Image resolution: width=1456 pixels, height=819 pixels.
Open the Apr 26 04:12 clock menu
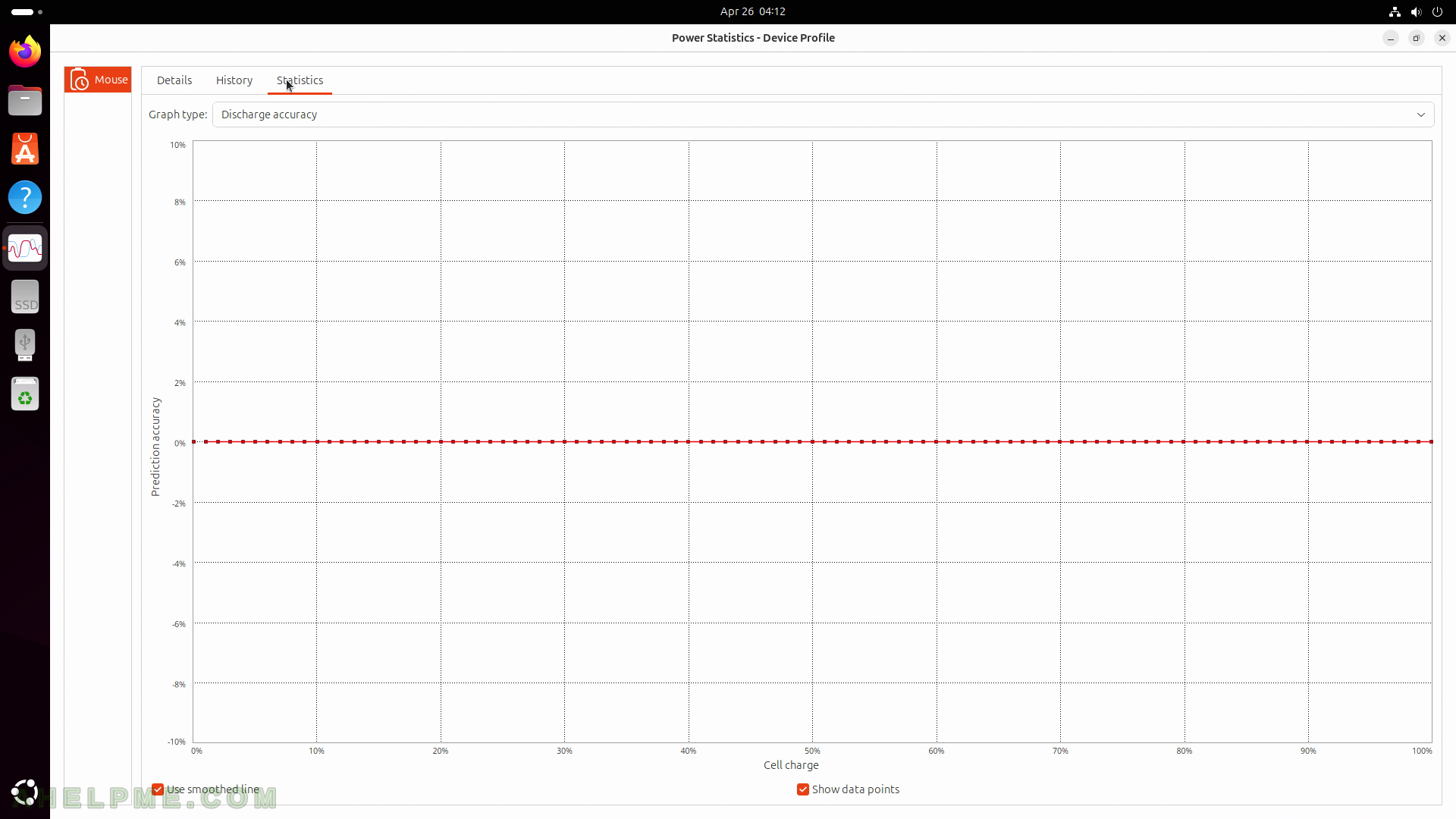(x=752, y=11)
